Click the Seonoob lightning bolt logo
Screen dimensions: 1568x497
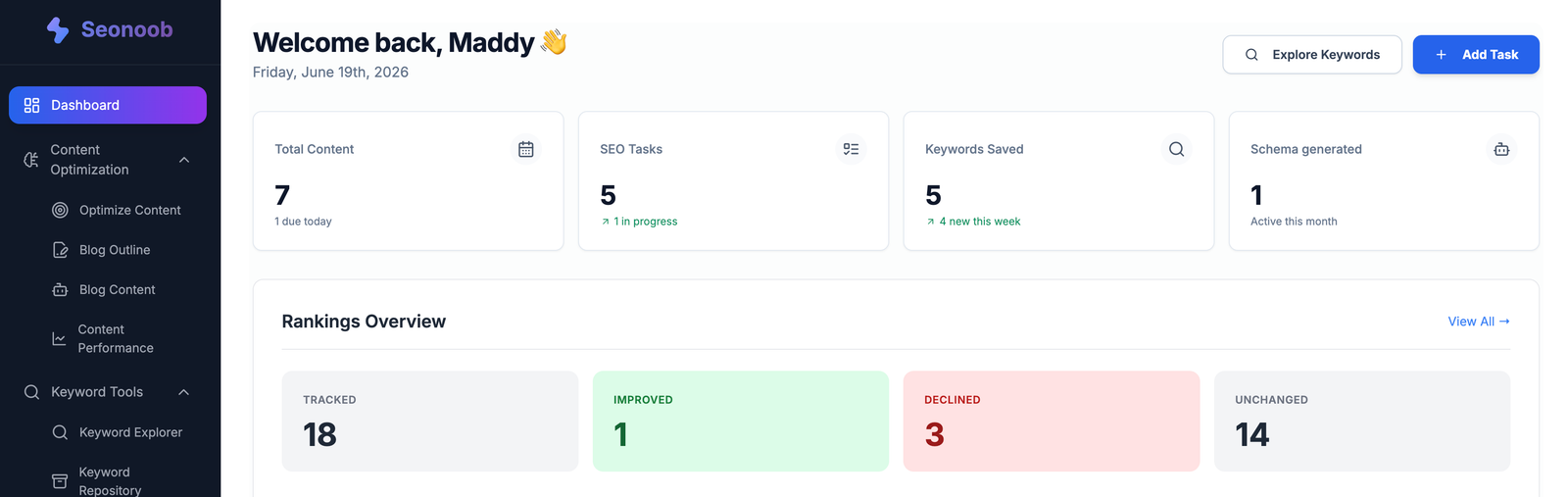pos(58,30)
